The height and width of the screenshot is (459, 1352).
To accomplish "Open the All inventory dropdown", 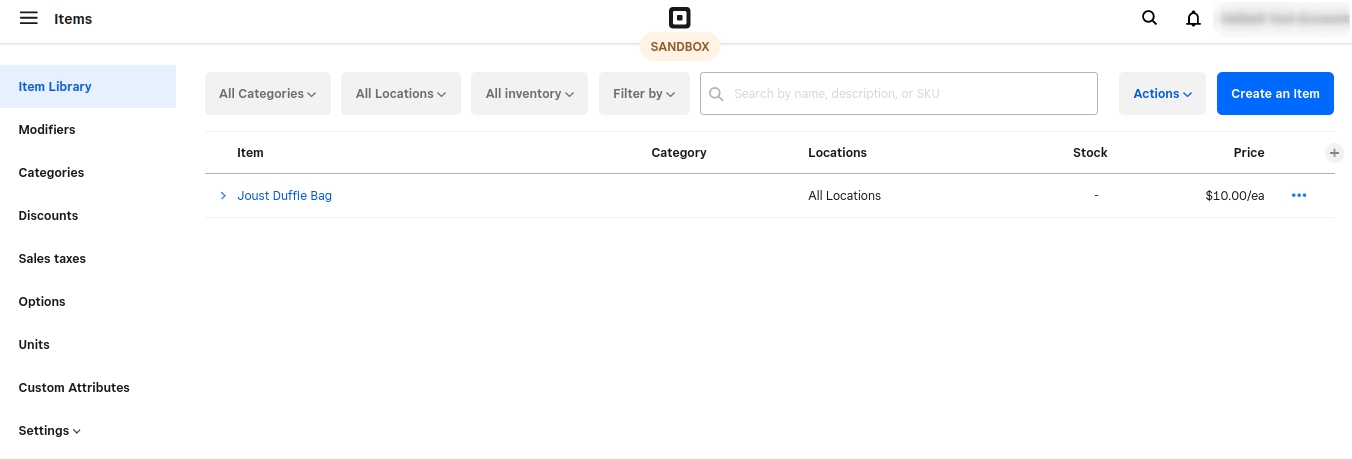I will point(529,94).
